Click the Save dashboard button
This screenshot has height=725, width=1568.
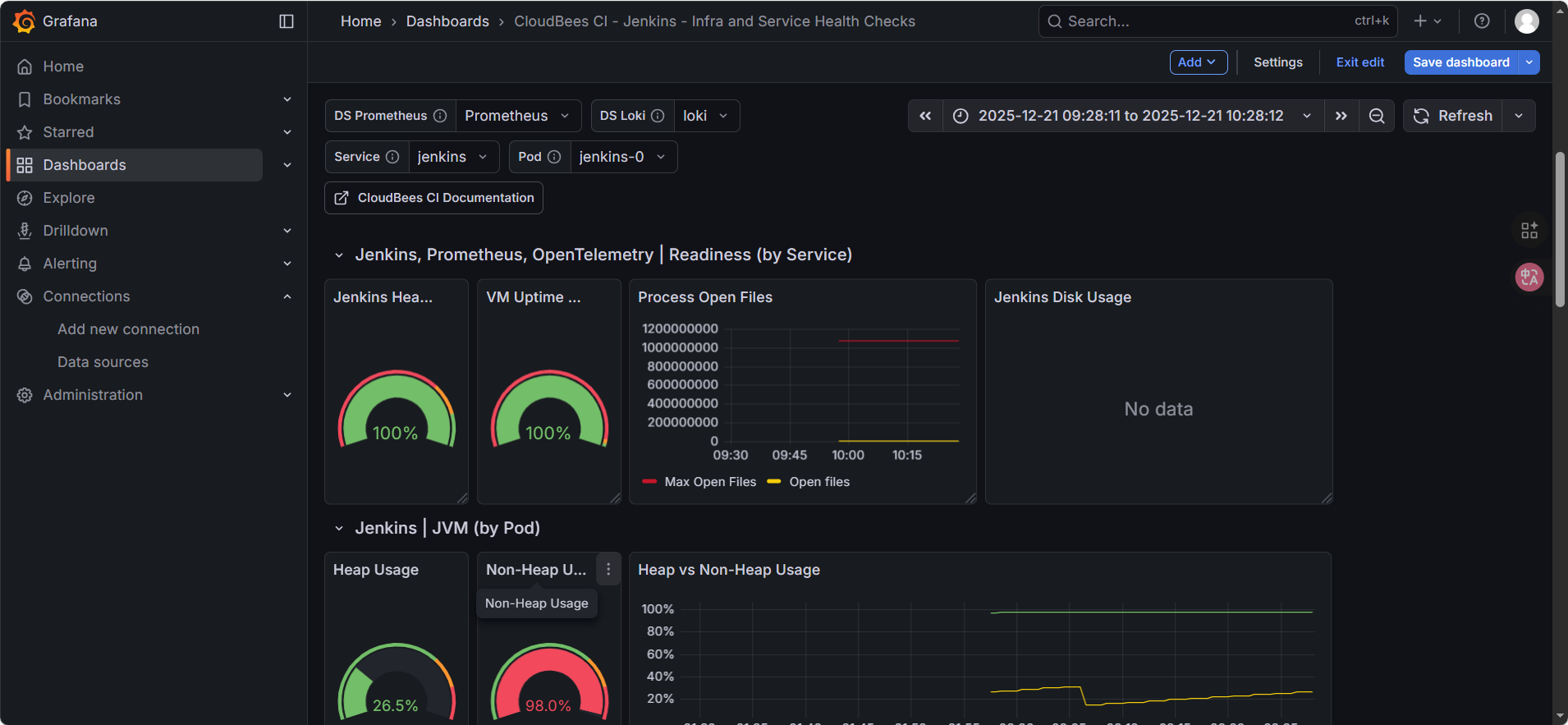(1460, 62)
